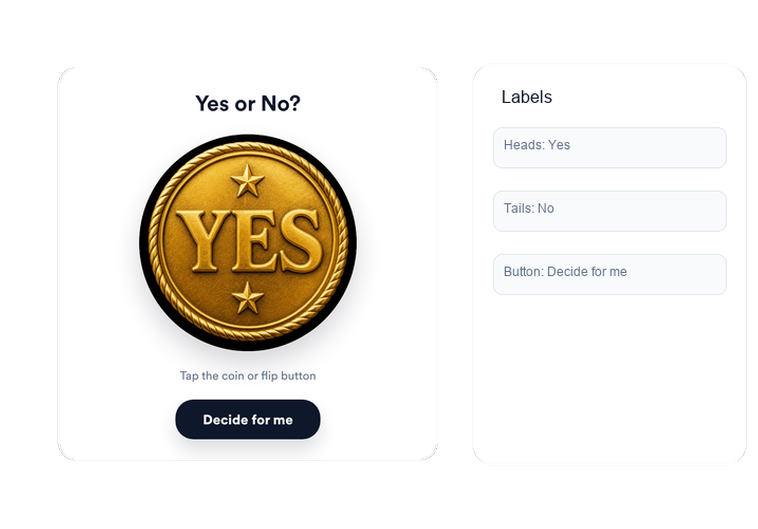Click the Labels panel heading
Screen dimensions: 758x529
tap(526, 97)
